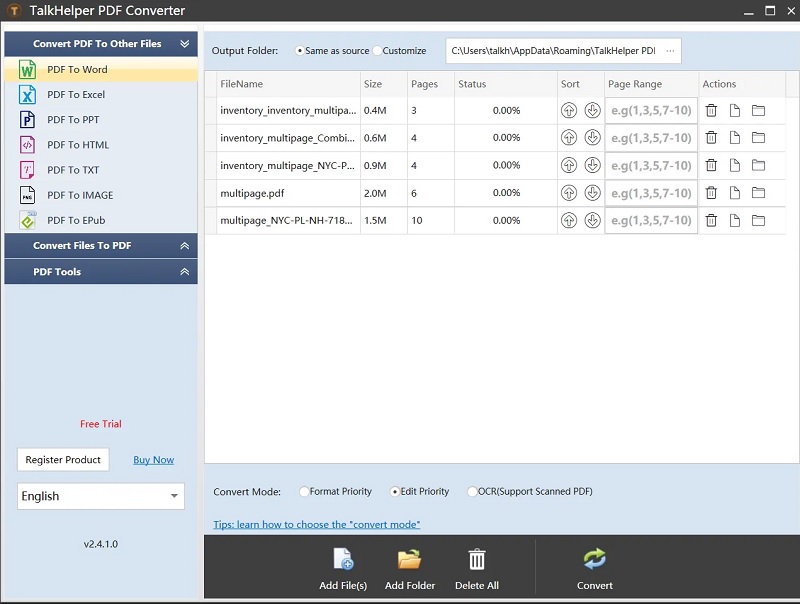
Task: Open folder of inventory_multipage_Combi file
Action: (759, 138)
